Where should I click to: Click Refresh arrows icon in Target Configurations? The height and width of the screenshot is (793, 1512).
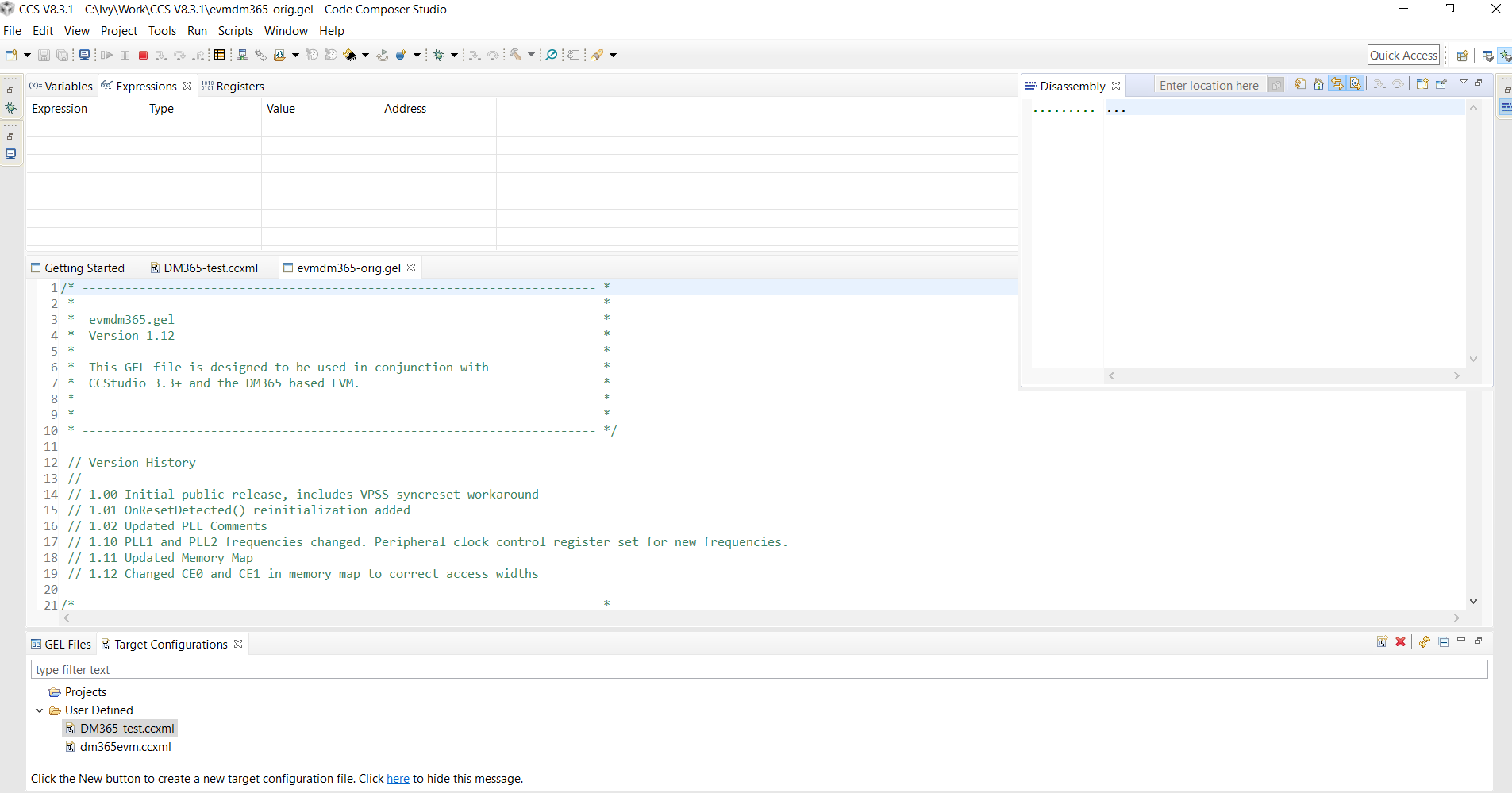click(x=1425, y=641)
